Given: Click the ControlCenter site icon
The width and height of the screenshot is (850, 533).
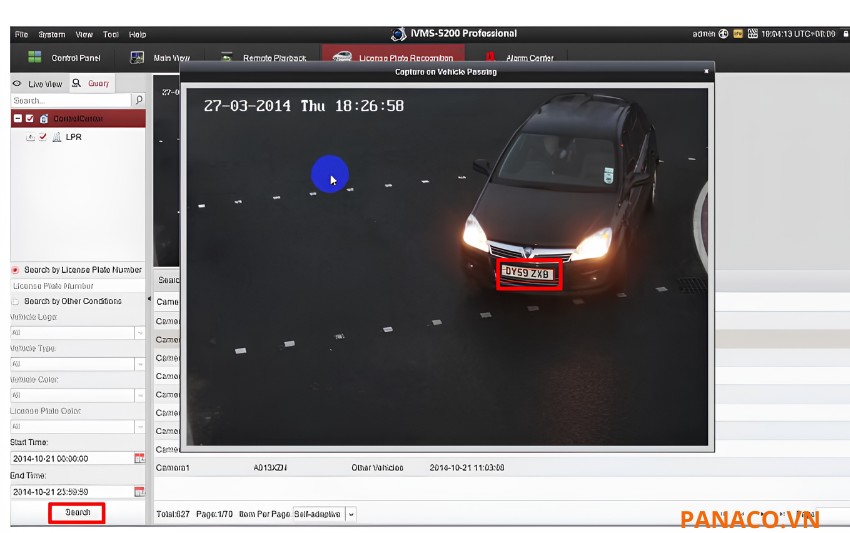Looking at the screenshot, I should [x=44, y=118].
